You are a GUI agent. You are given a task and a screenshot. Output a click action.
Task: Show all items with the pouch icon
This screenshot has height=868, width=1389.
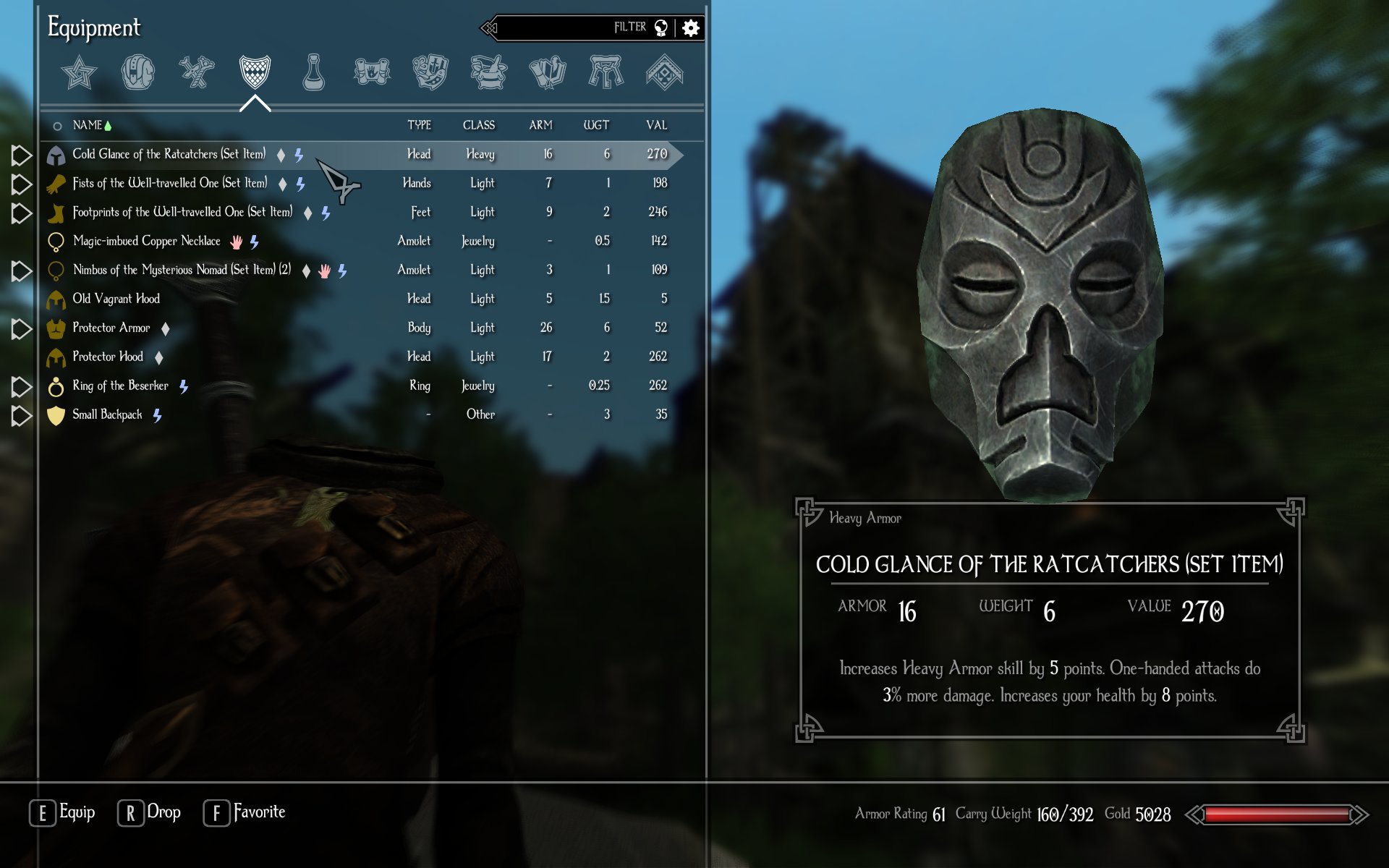pos(137,72)
